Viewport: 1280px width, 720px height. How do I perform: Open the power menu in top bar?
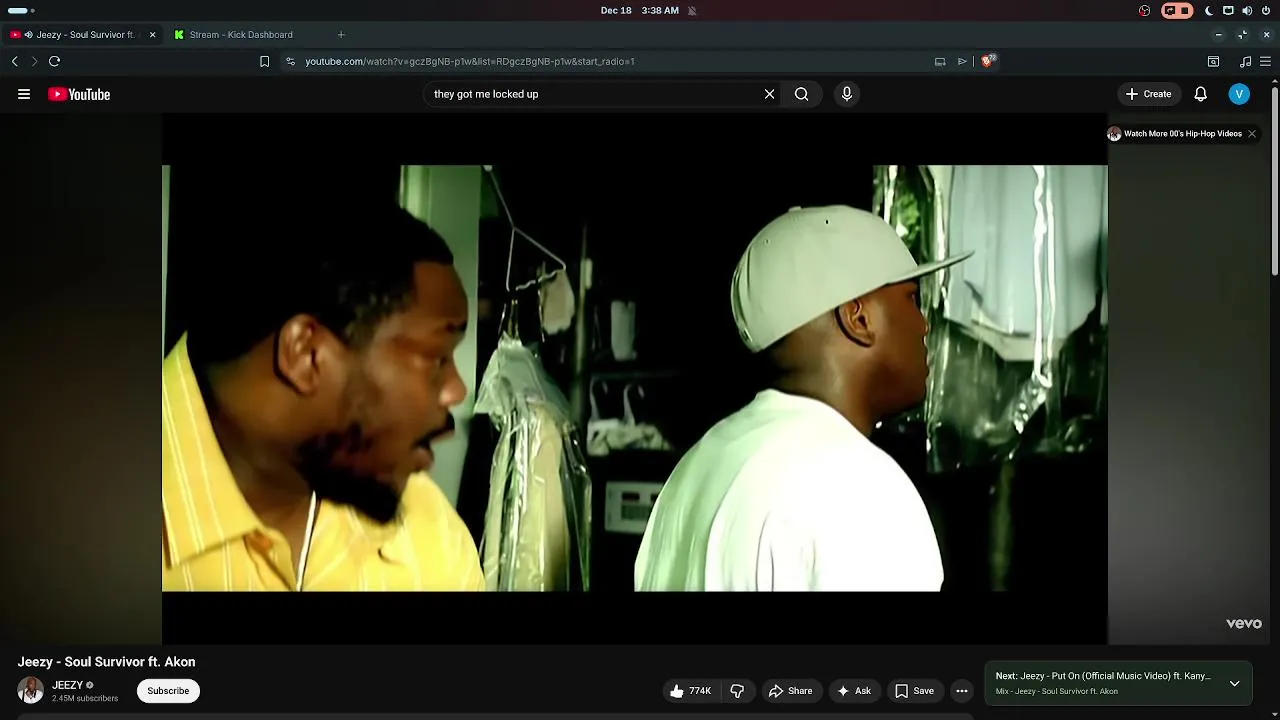[1265, 10]
